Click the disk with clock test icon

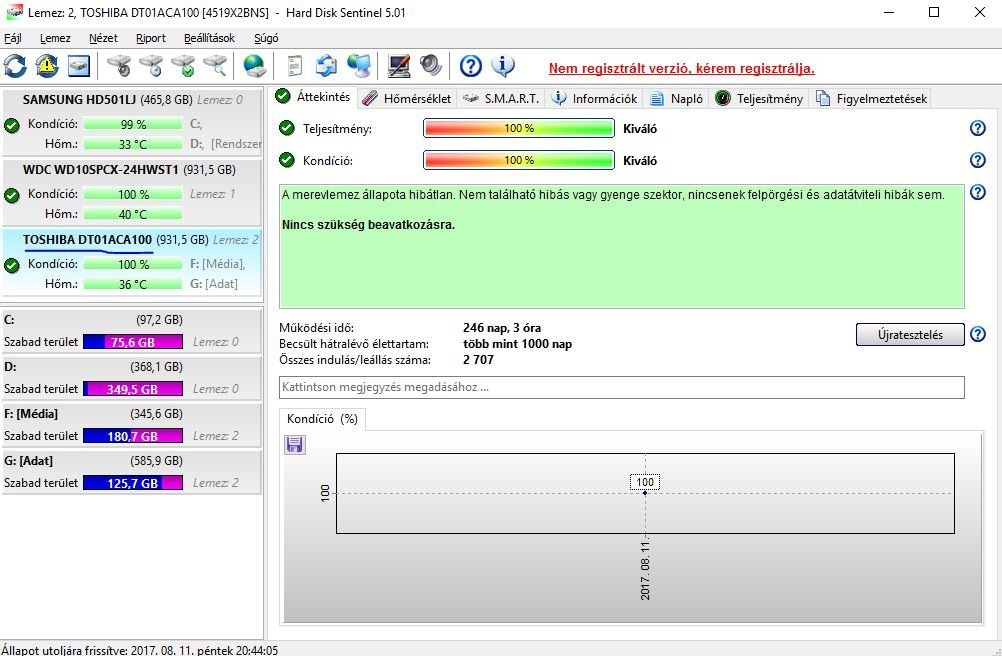coord(151,66)
